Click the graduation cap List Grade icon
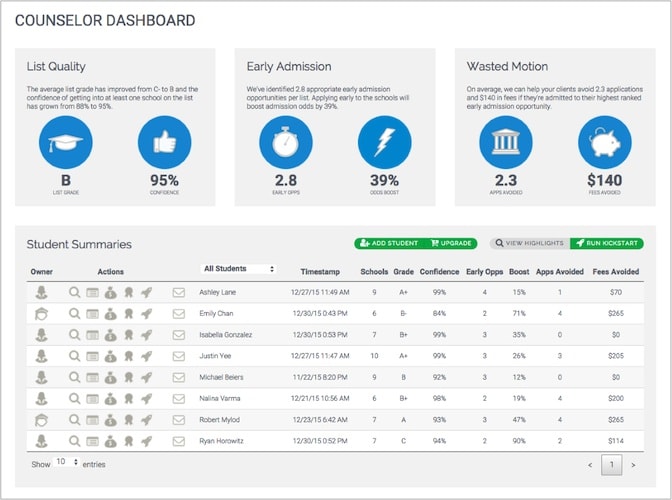This screenshot has height=500, width=672. (66, 142)
